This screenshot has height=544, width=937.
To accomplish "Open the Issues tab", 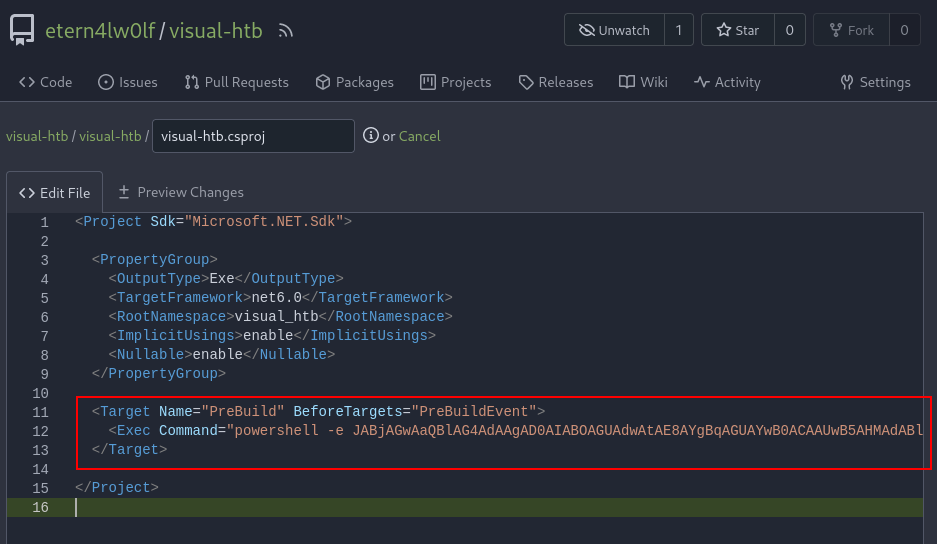I will coord(128,82).
